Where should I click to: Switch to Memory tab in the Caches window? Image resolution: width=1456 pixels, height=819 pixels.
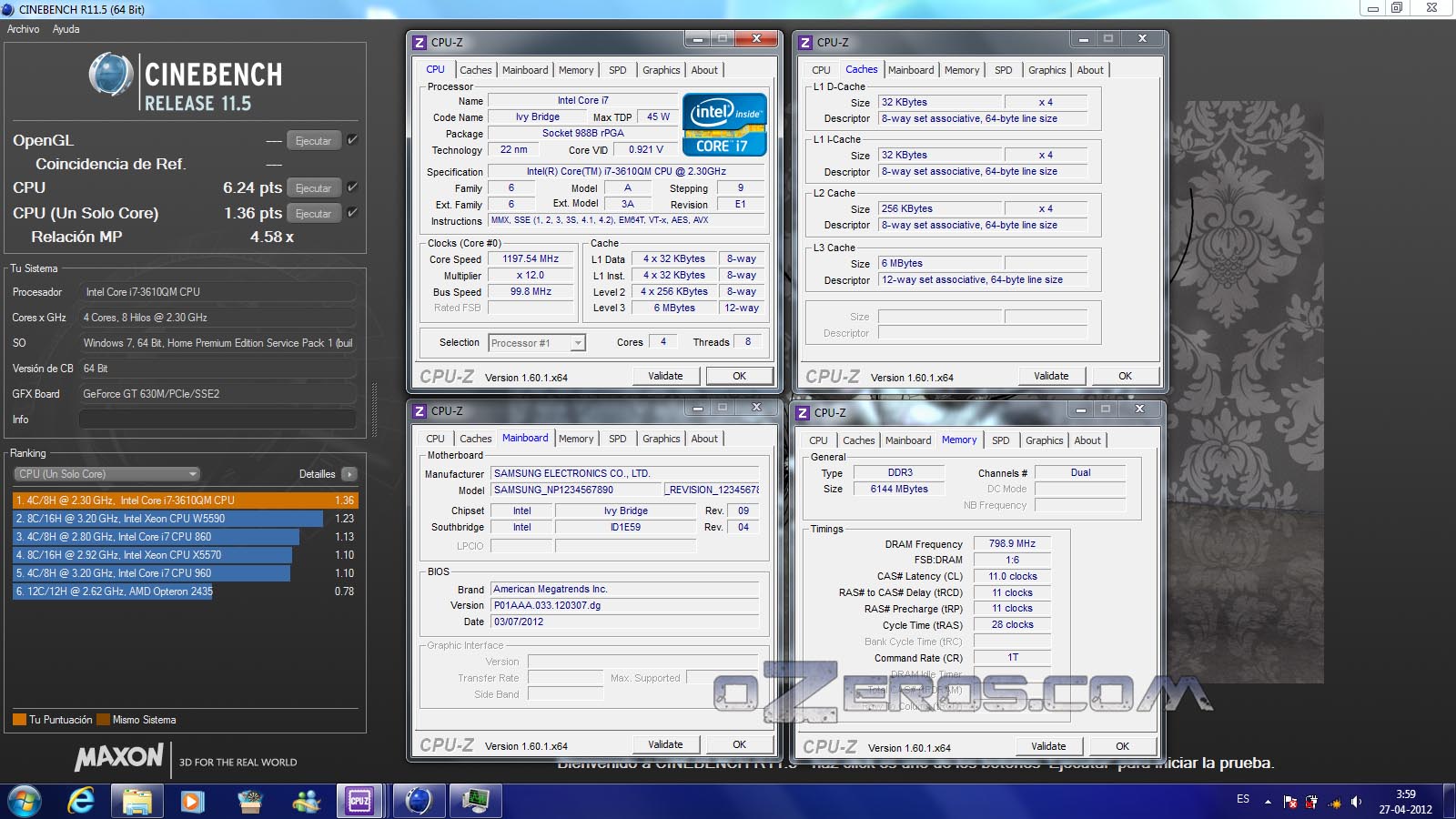click(962, 70)
